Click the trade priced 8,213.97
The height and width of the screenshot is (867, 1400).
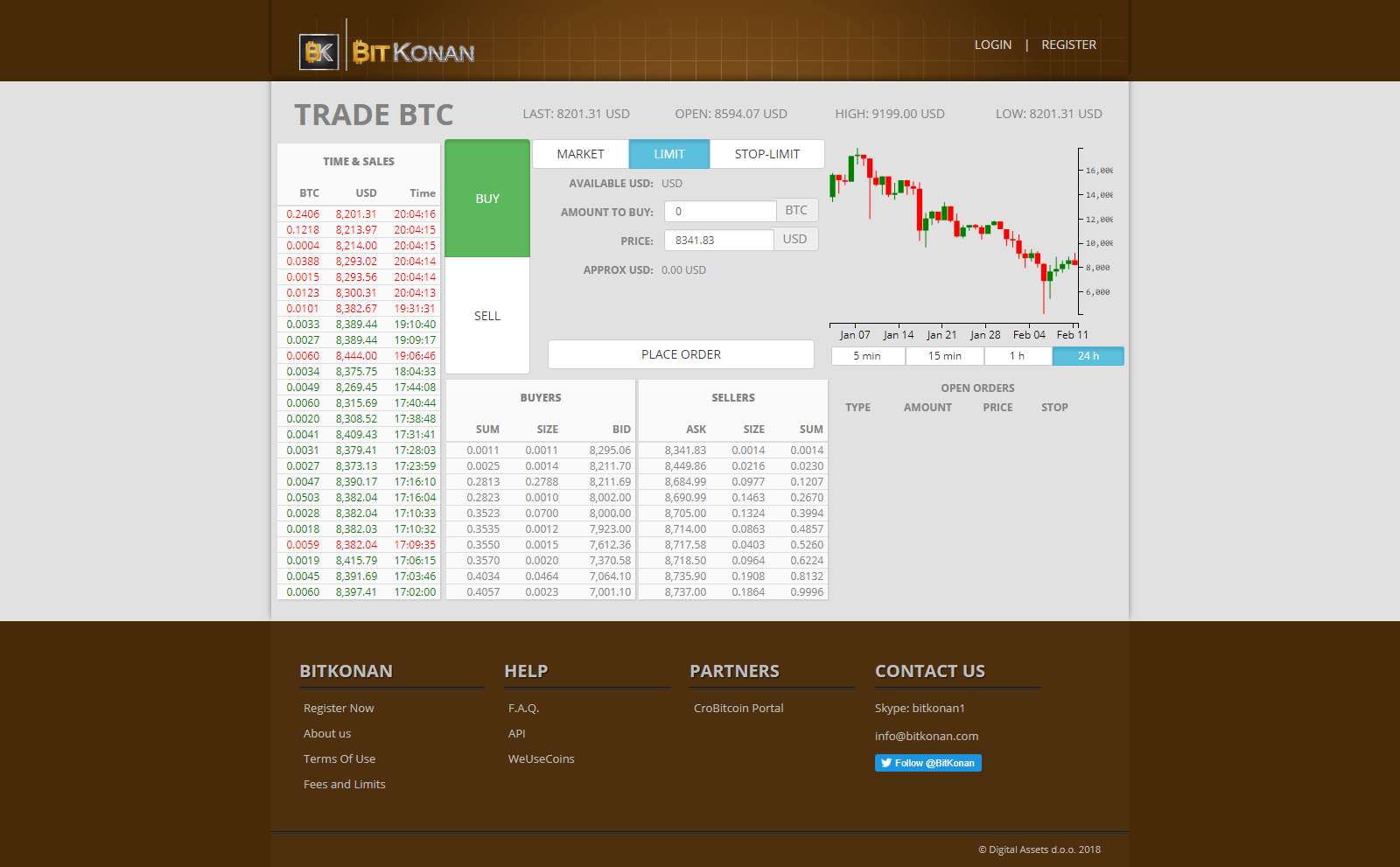pos(359,230)
